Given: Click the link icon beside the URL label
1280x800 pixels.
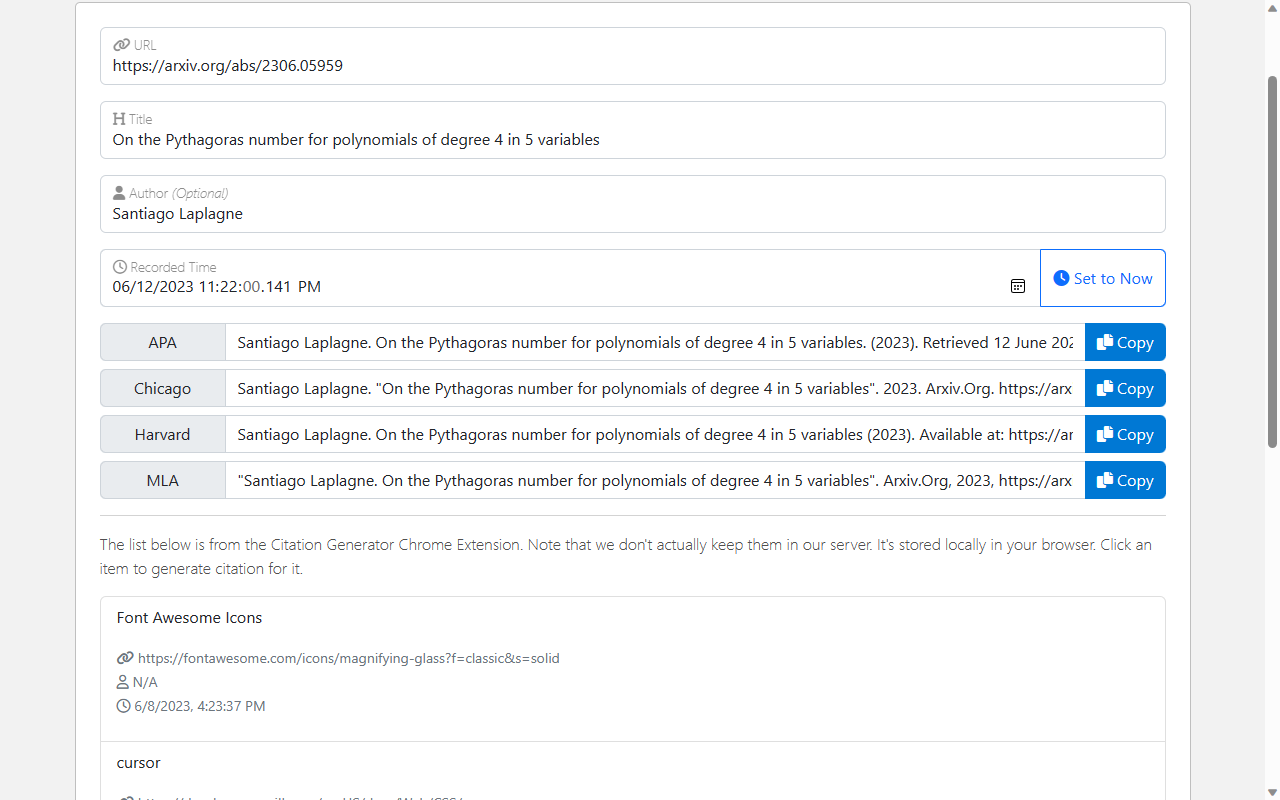Looking at the screenshot, I should coord(121,45).
